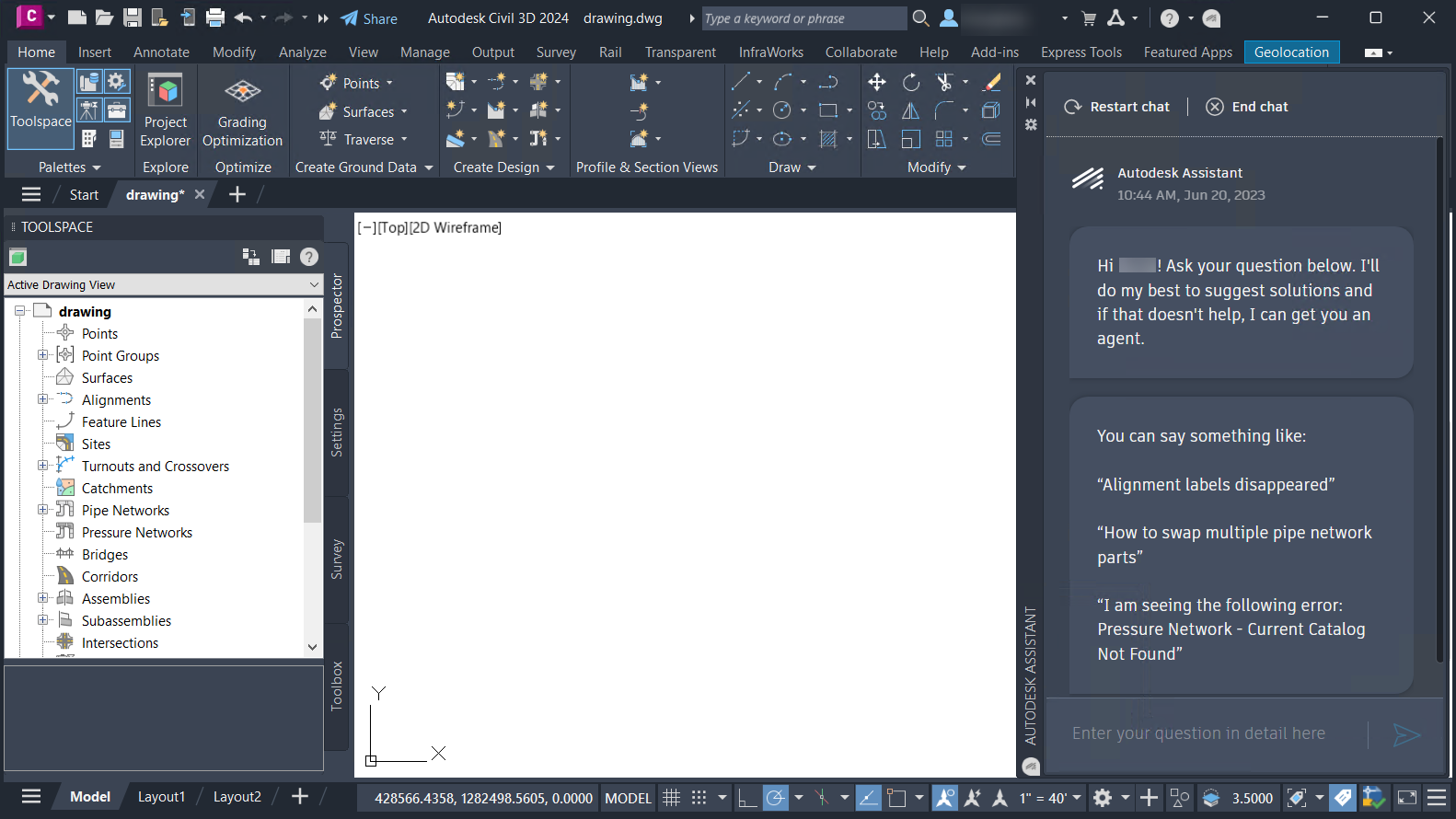Select the Scale tool
1456x819 pixels.
point(911,139)
